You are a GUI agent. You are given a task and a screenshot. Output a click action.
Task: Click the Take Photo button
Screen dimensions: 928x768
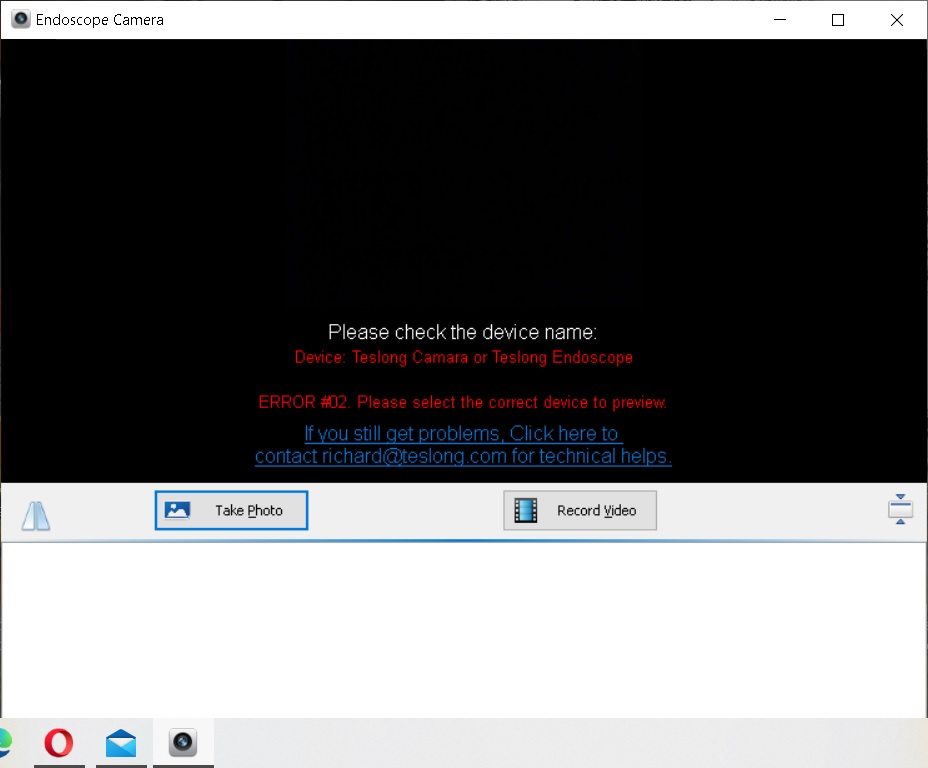[x=231, y=510]
